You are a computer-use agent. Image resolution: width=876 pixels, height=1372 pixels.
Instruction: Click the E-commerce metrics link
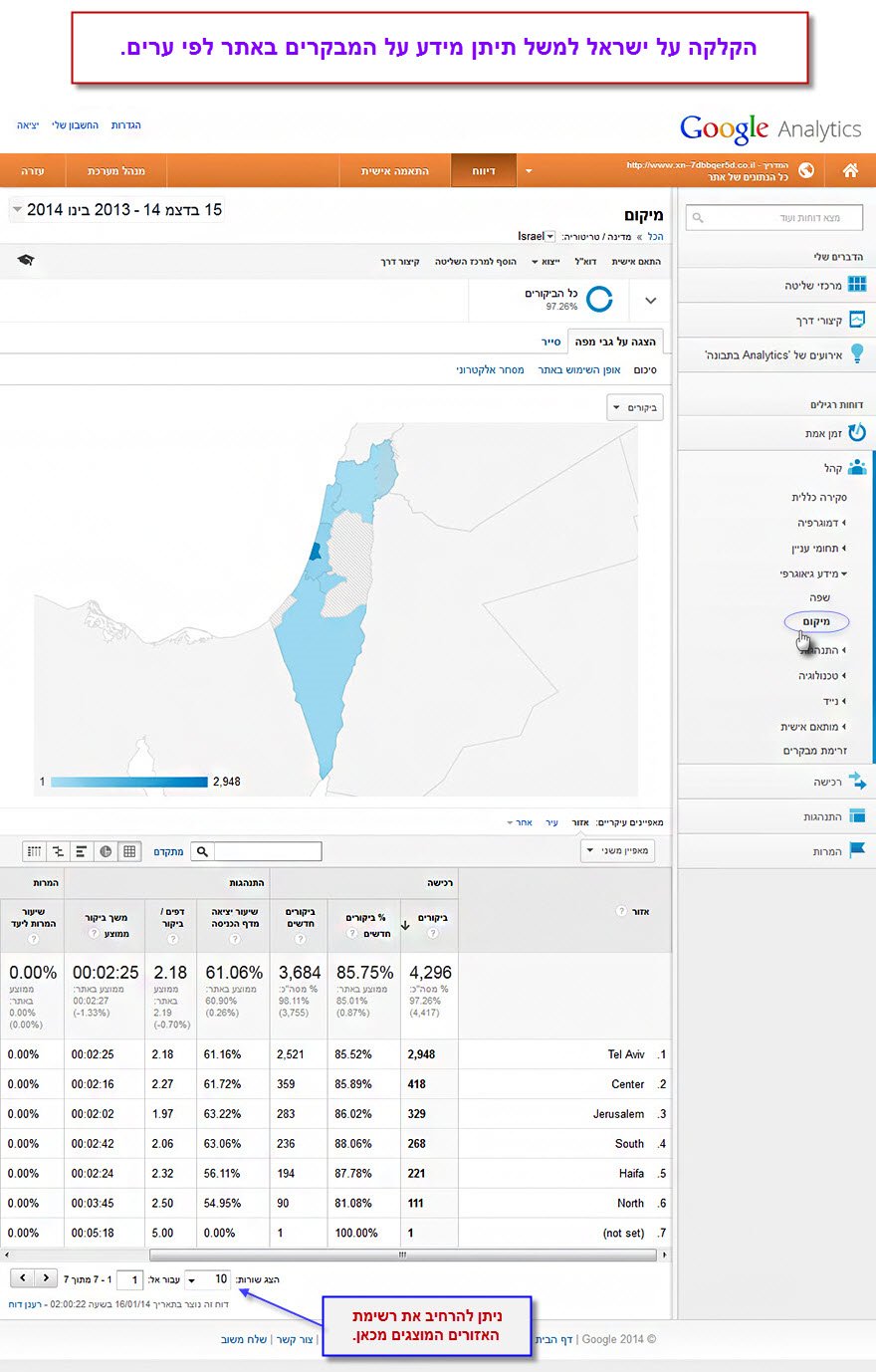[x=490, y=370]
